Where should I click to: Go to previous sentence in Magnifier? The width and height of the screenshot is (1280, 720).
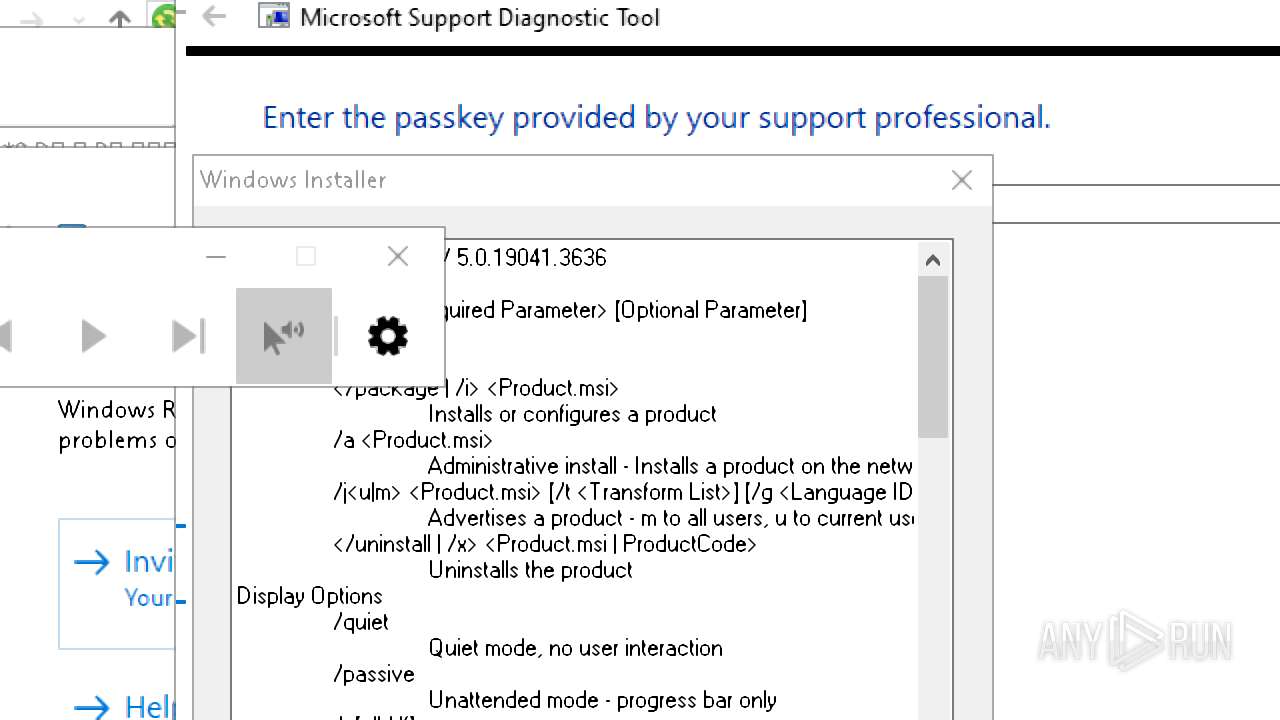coord(6,336)
